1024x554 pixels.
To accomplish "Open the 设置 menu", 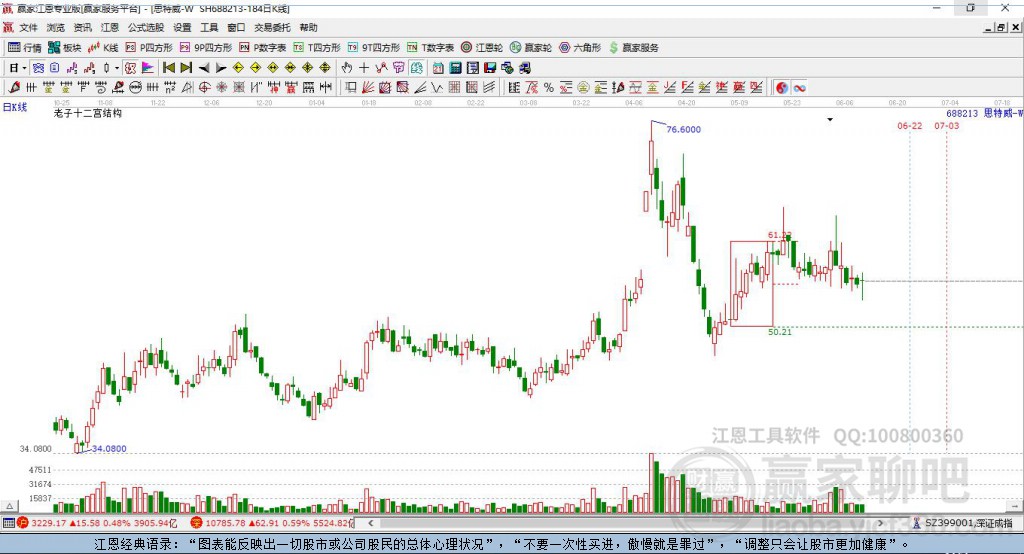I will pyautogui.click(x=182, y=27).
